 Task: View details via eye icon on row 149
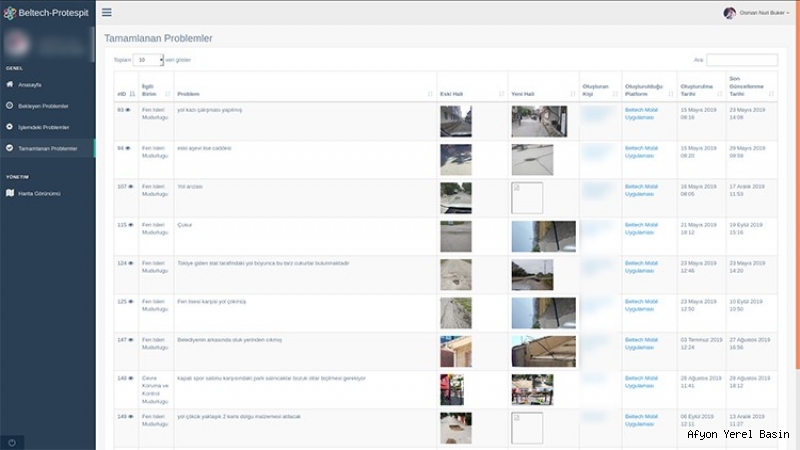[x=131, y=416]
